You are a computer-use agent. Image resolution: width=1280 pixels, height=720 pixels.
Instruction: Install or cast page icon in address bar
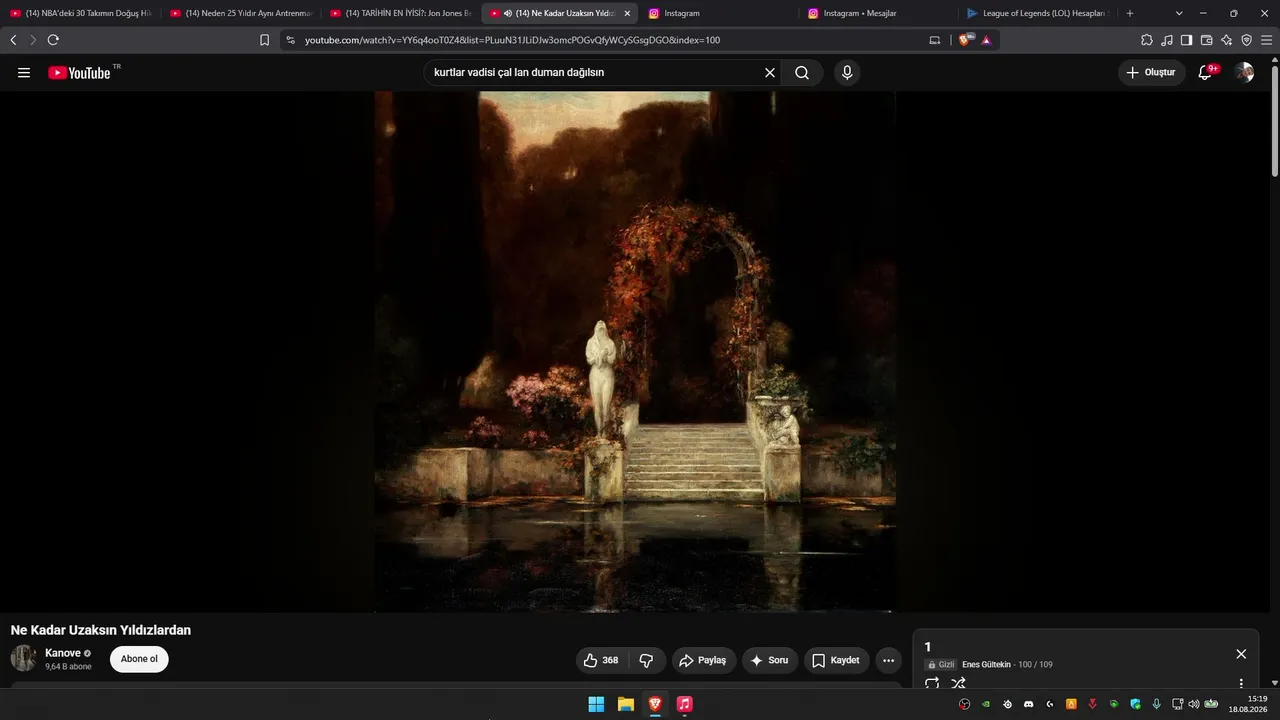click(x=935, y=40)
